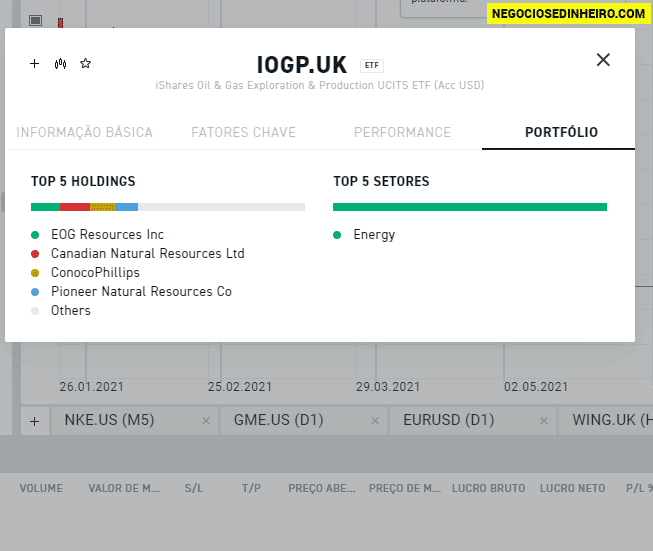Open chart via candlestick icon
653x551 pixels.
pyautogui.click(x=60, y=64)
